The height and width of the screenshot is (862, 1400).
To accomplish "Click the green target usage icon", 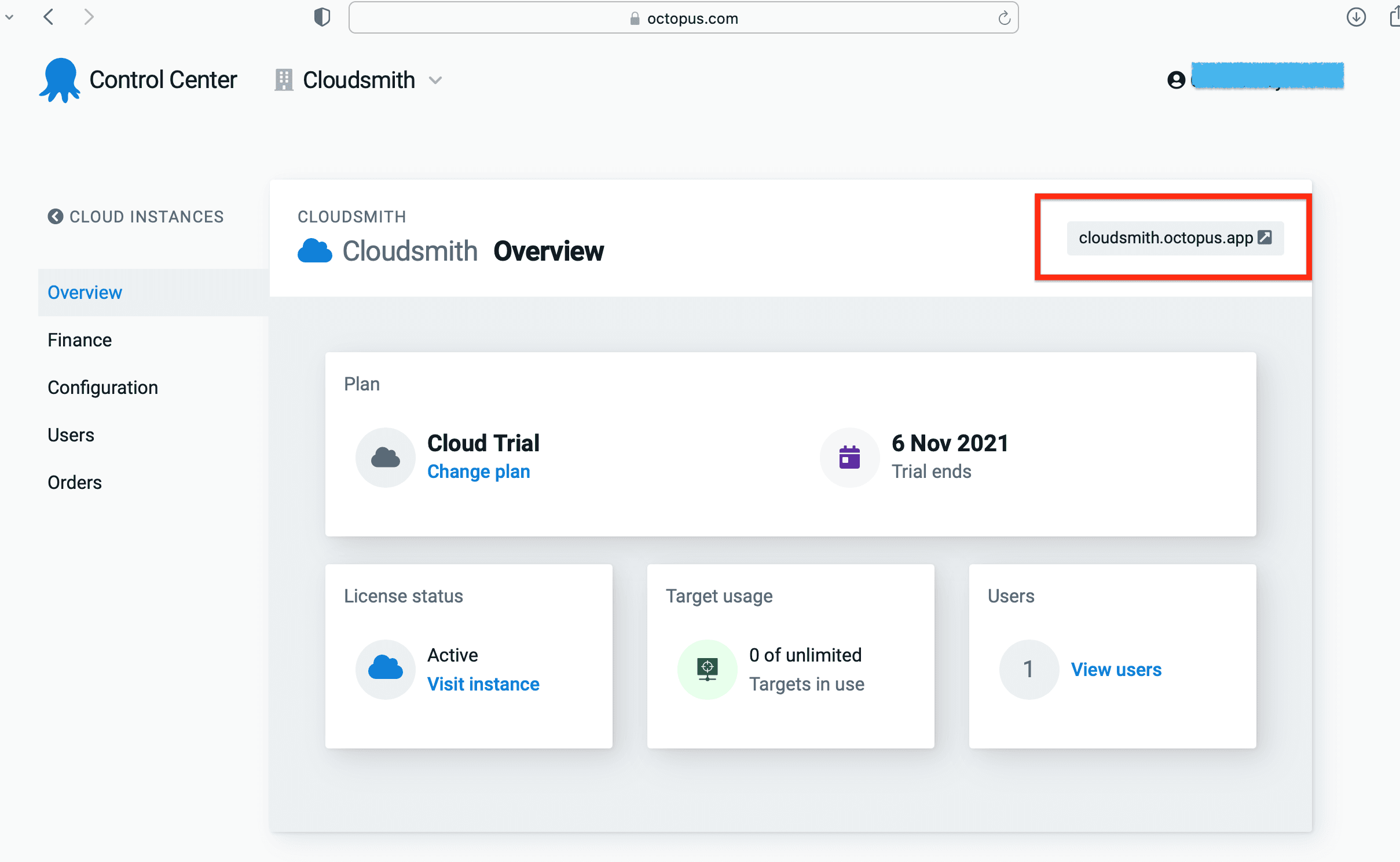I will [x=707, y=669].
